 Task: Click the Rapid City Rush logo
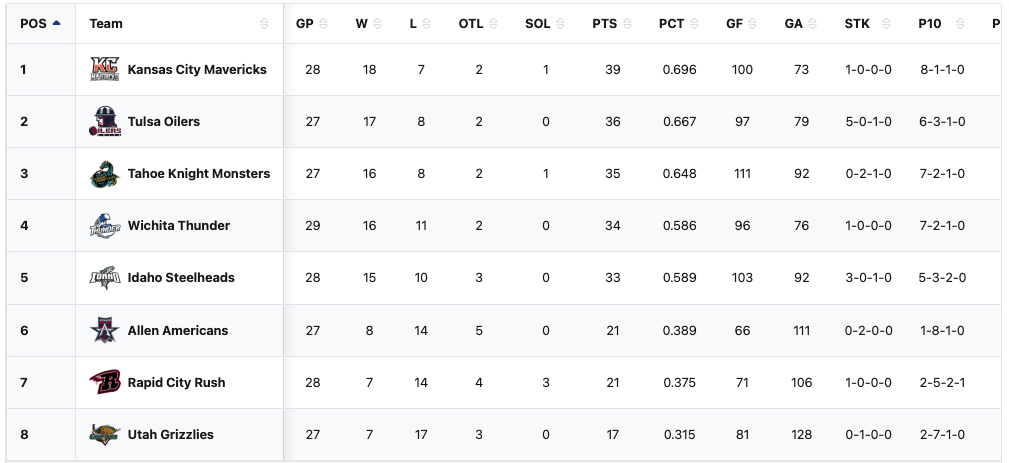(x=104, y=382)
